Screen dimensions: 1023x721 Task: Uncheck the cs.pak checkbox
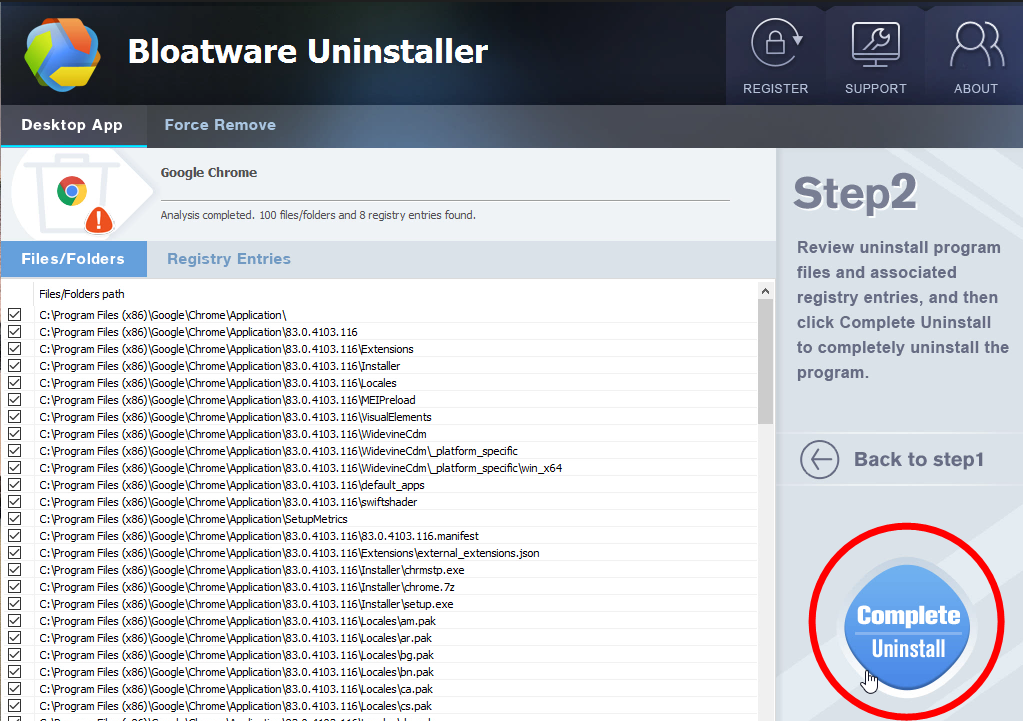point(14,706)
